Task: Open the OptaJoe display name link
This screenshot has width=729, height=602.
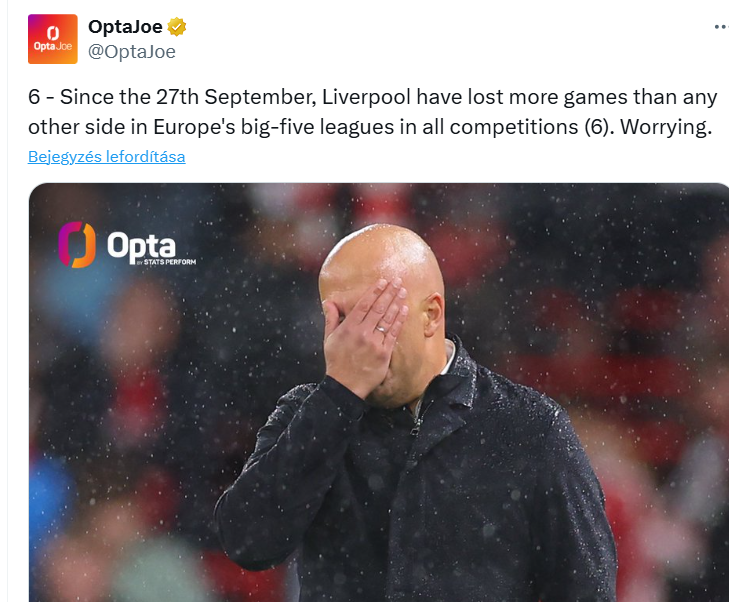Action: 125,26
